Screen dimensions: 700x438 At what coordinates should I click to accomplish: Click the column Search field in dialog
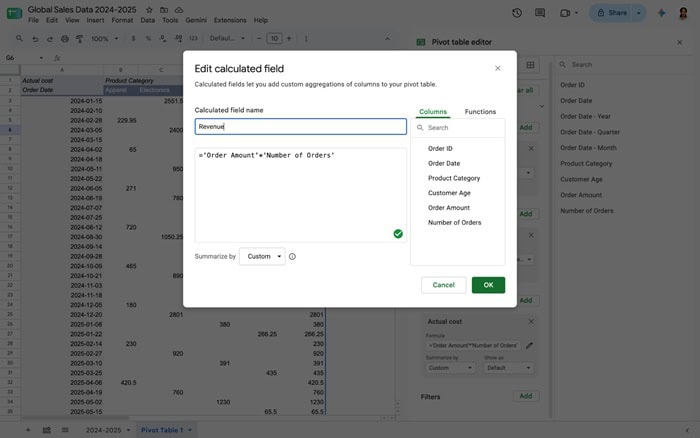coord(458,128)
